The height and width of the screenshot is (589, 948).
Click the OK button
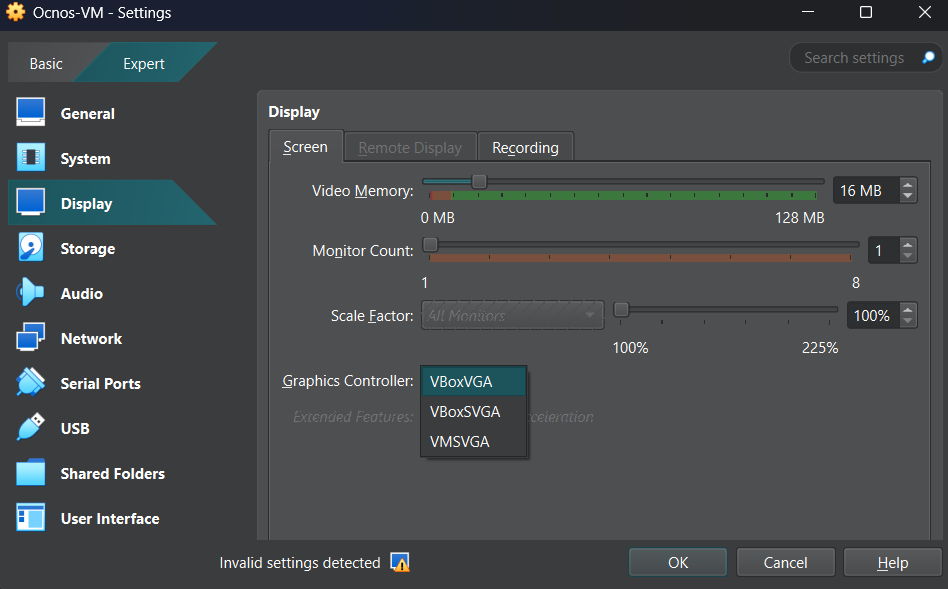[x=678, y=563]
